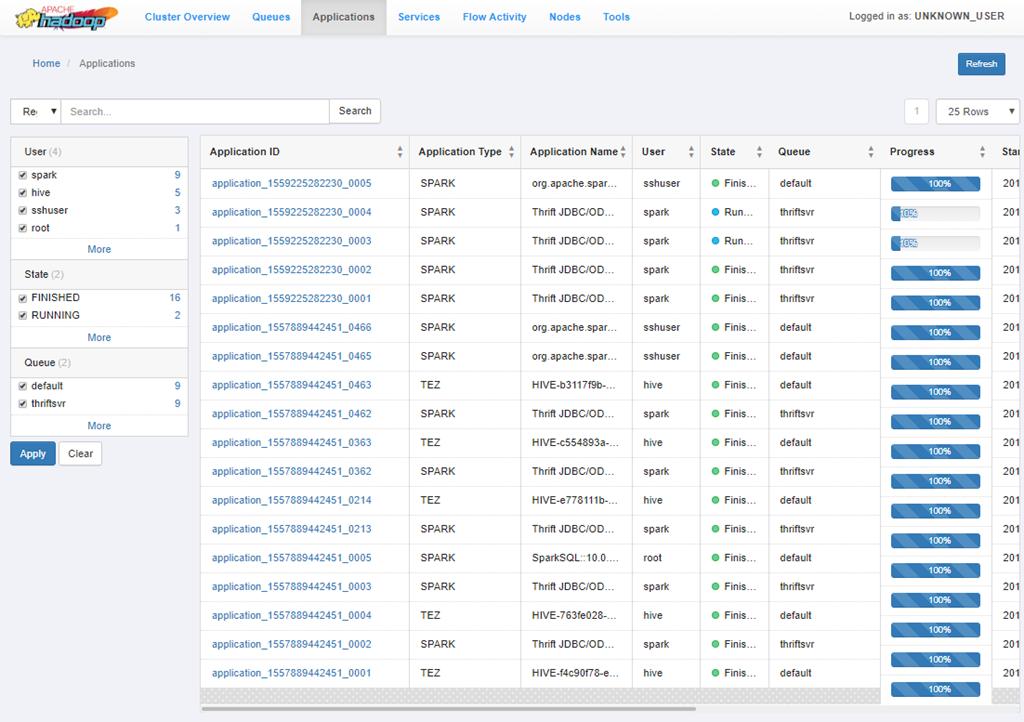The height and width of the screenshot is (722, 1024).
Task: Open application_1559225282230_0005 link
Action: pyautogui.click(x=291, y=183)
